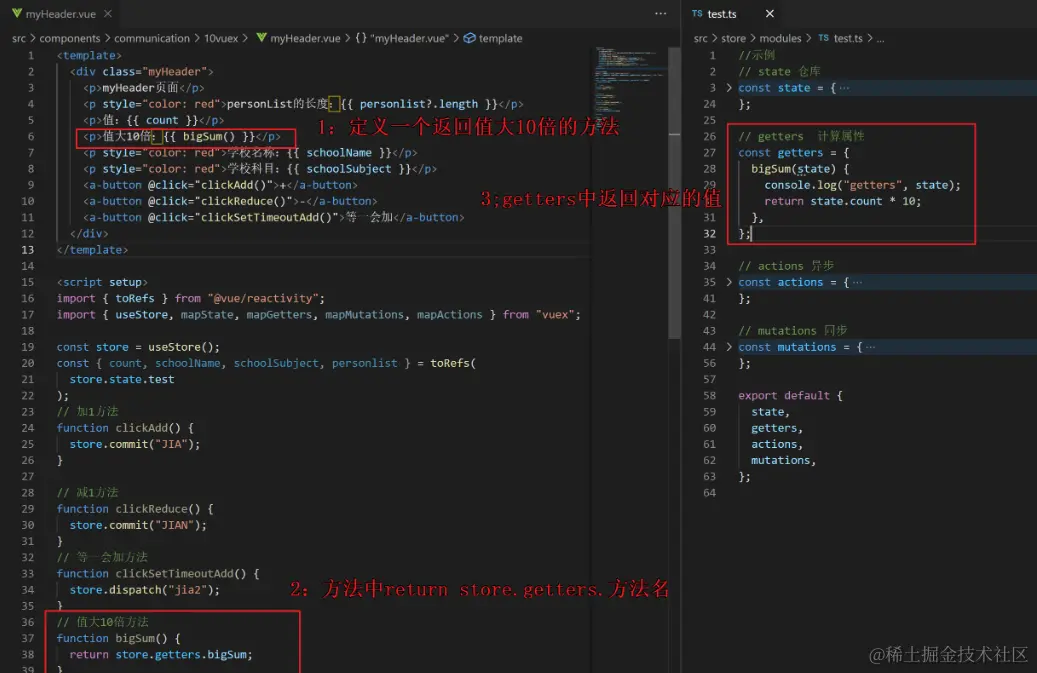
Task: Click 'bigSum()' in the template line 6
Action: [209, 136]
